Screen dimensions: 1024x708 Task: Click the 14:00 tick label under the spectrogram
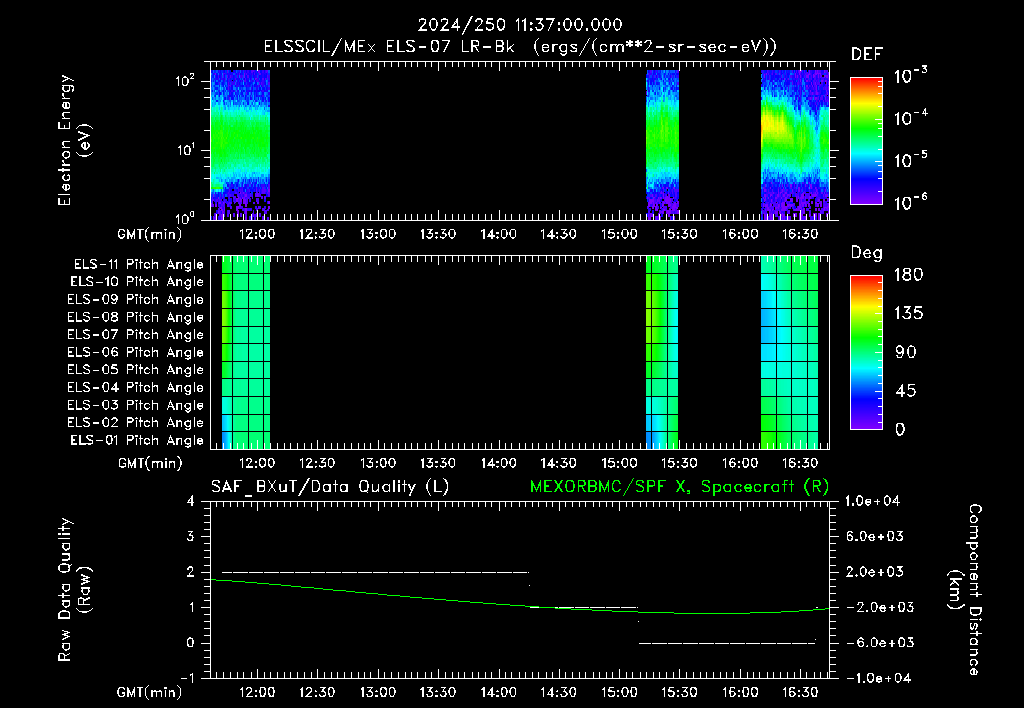[x=498, y=234]
